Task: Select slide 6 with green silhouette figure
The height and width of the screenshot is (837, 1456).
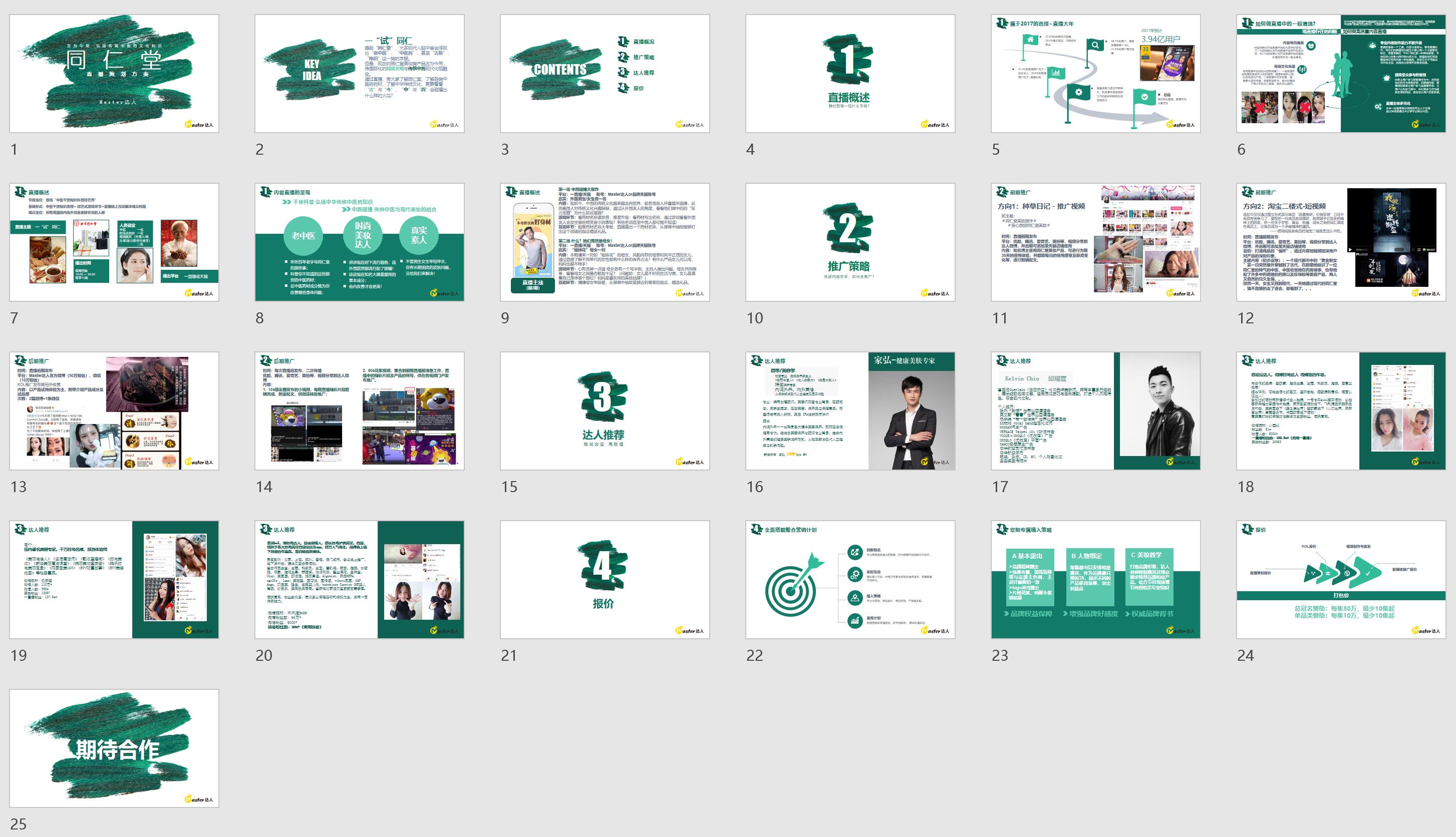Action: coord(1341,74)
